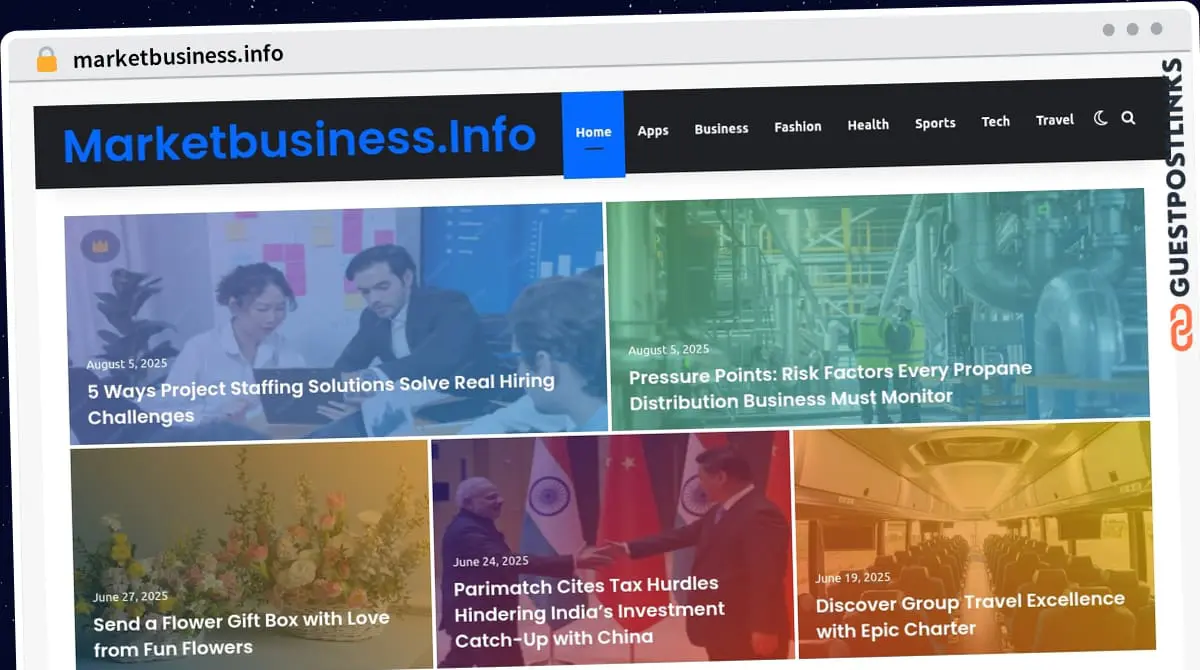
Task: Open the Tech menu item
Action: click(995, 121)
